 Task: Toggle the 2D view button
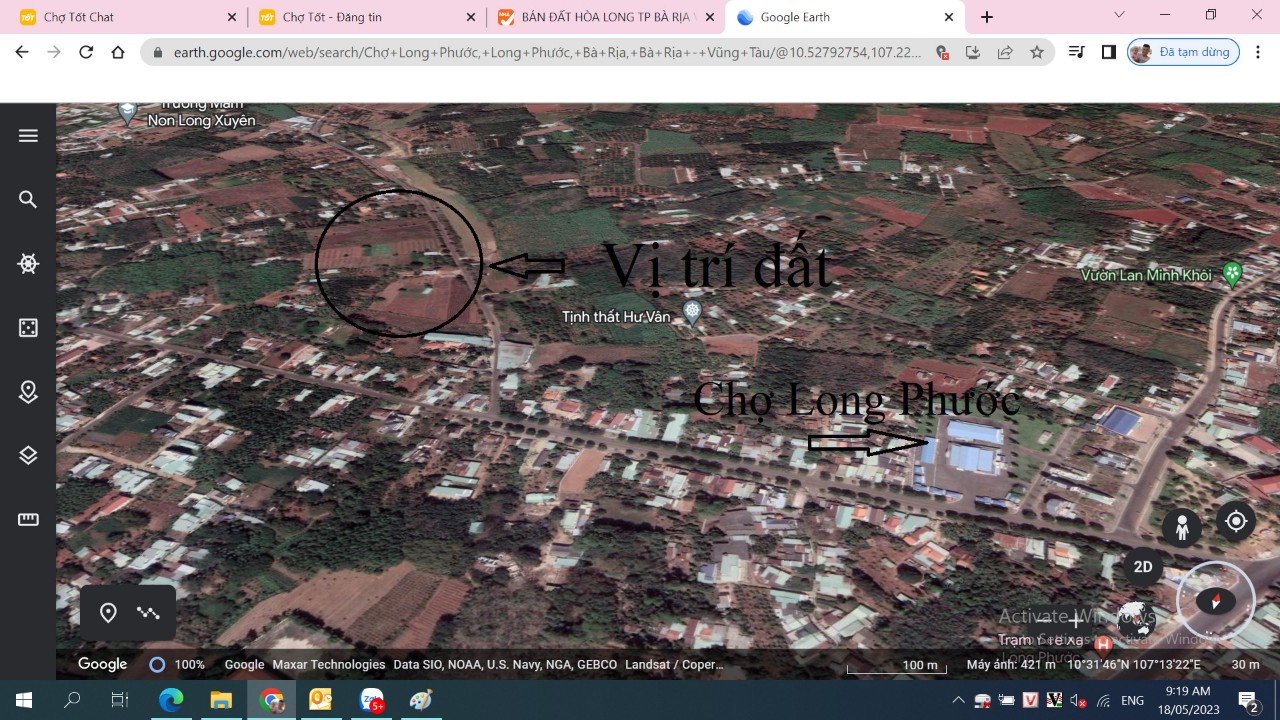coord(1143,567)
